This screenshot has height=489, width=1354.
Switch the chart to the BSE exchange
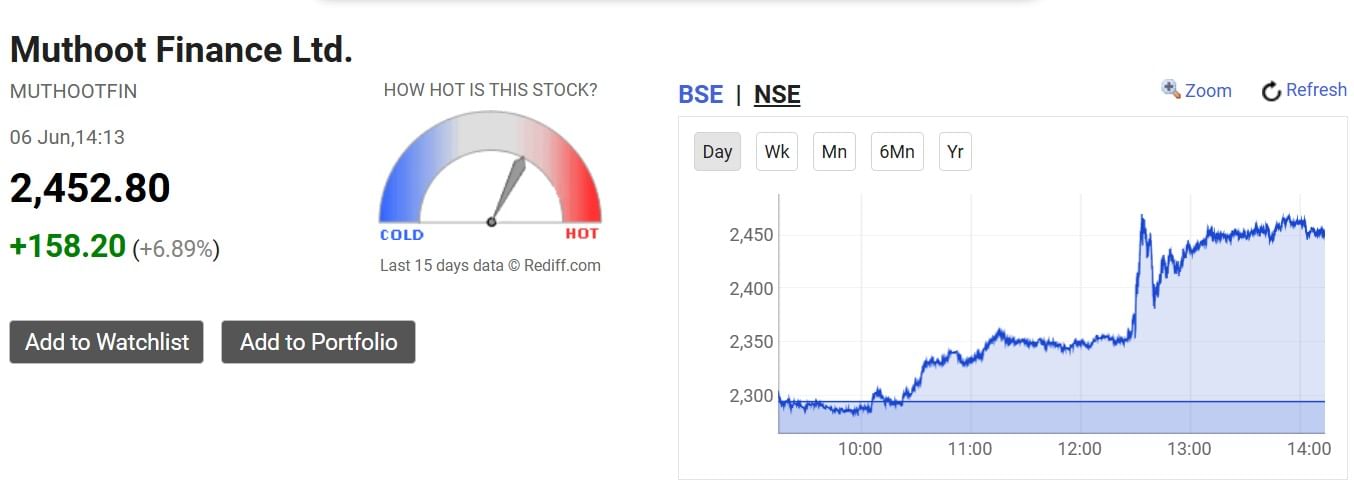click(x=700, y=94)
